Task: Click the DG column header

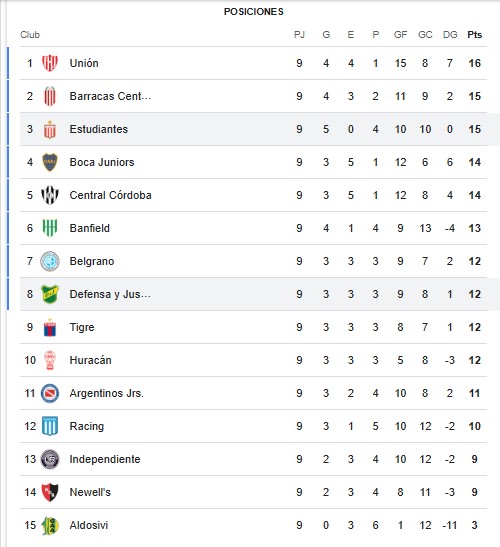Action: coord(450,35)
